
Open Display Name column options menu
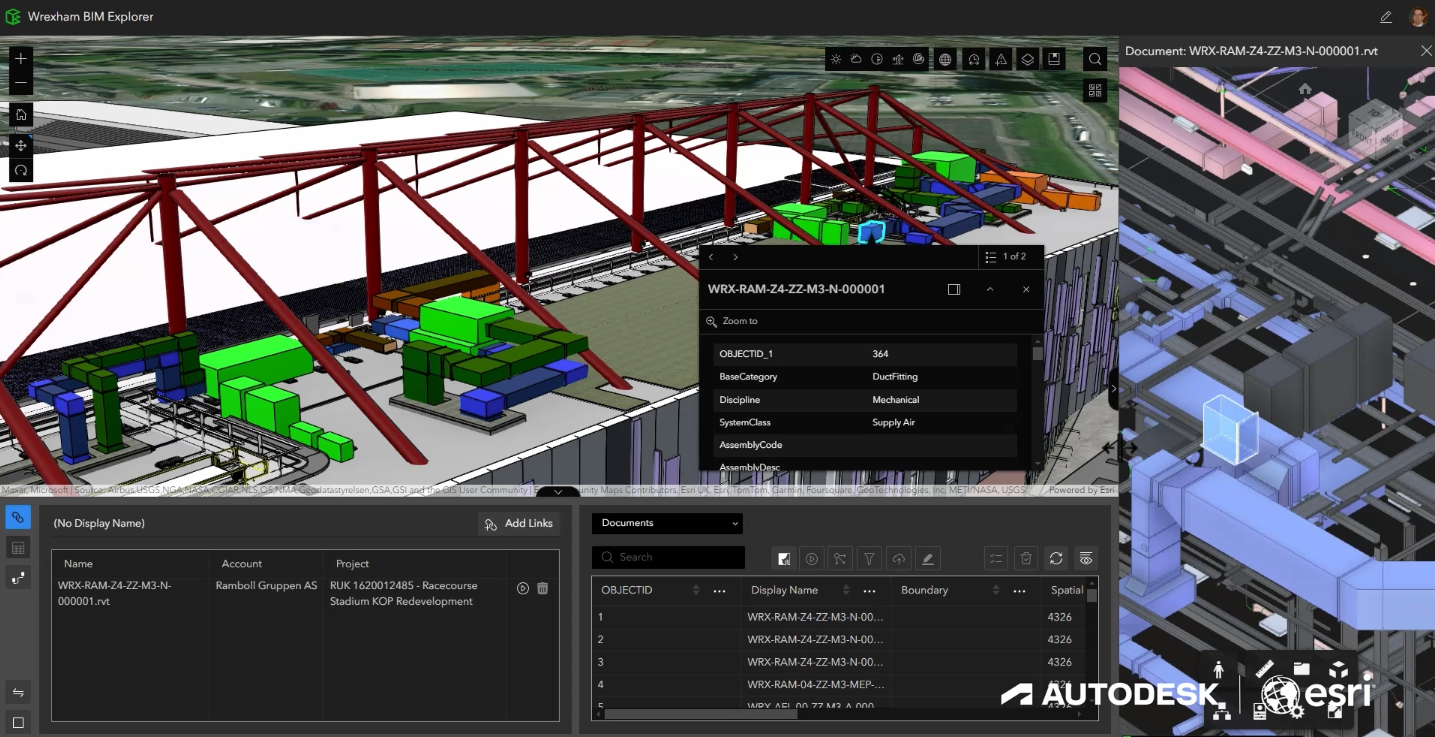pos(869,591)
